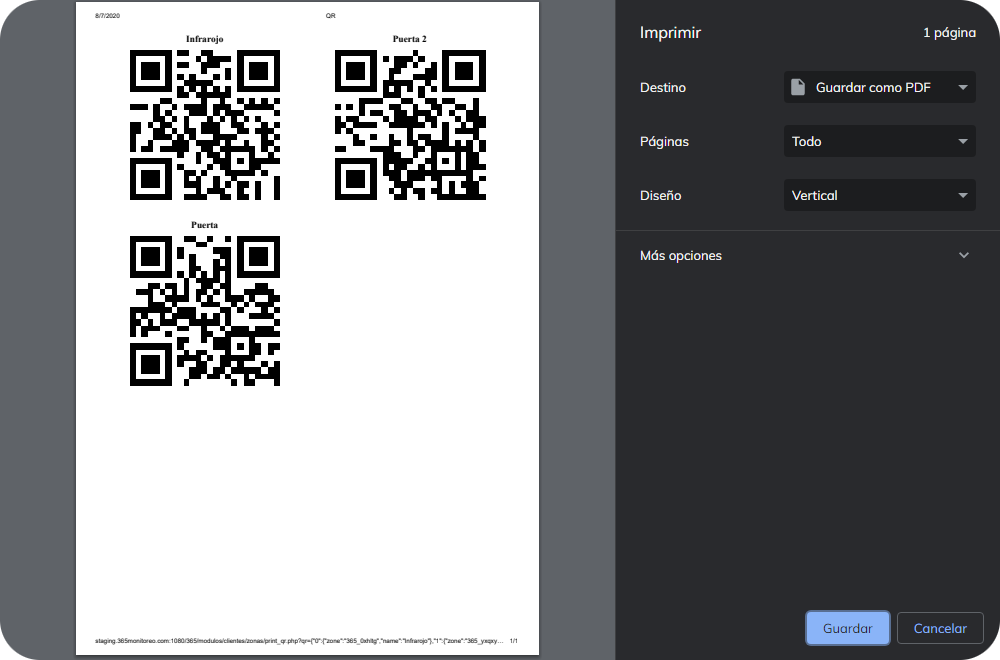
Task: Click the Destino field label
Action: click(x=662, y=87)
